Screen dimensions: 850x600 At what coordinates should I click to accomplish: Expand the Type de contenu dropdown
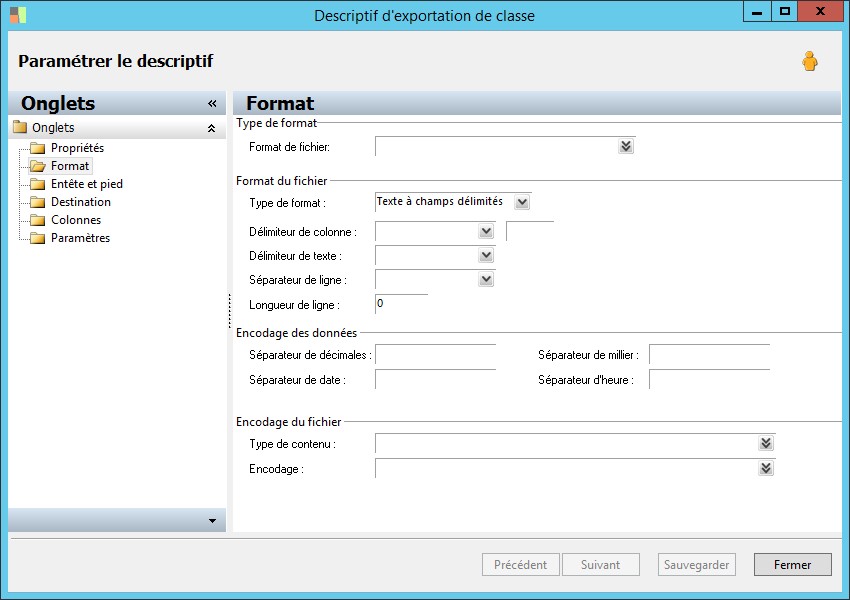pos(765,443)
